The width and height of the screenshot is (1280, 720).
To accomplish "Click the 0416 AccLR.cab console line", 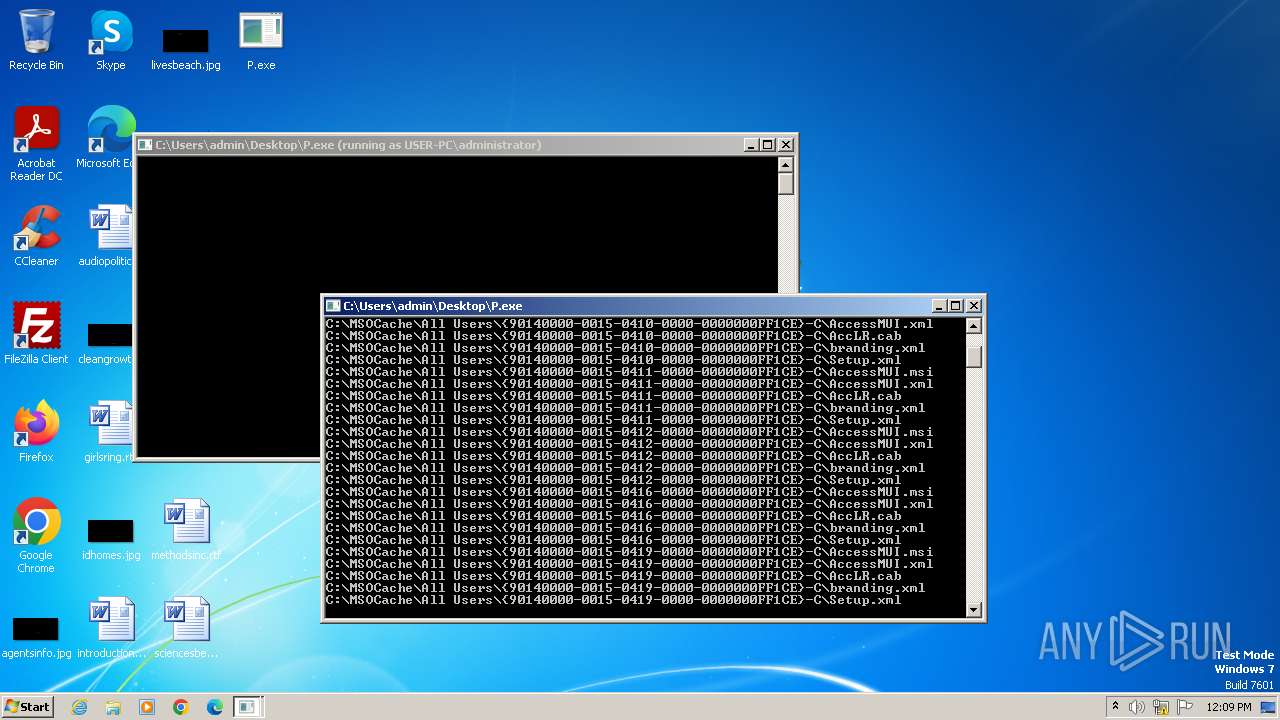I will pyautogui.click(x=613, y=516).
